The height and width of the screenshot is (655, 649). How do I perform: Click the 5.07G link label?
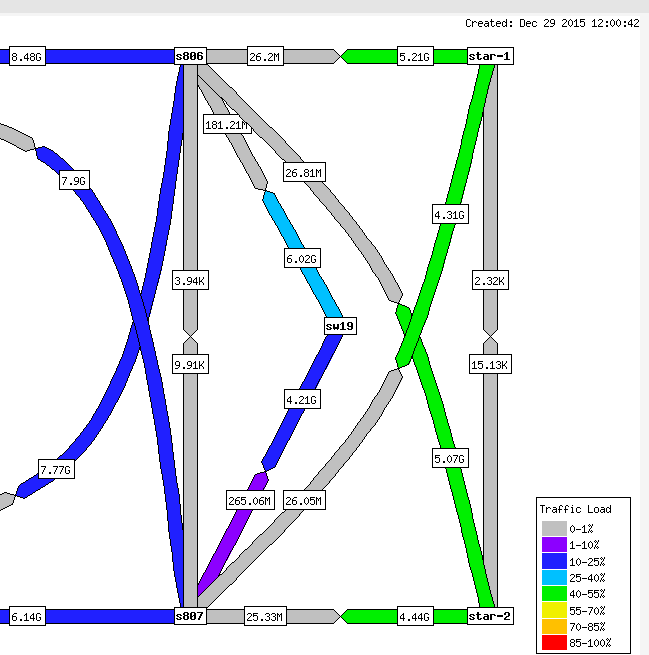tap(450, 458)
